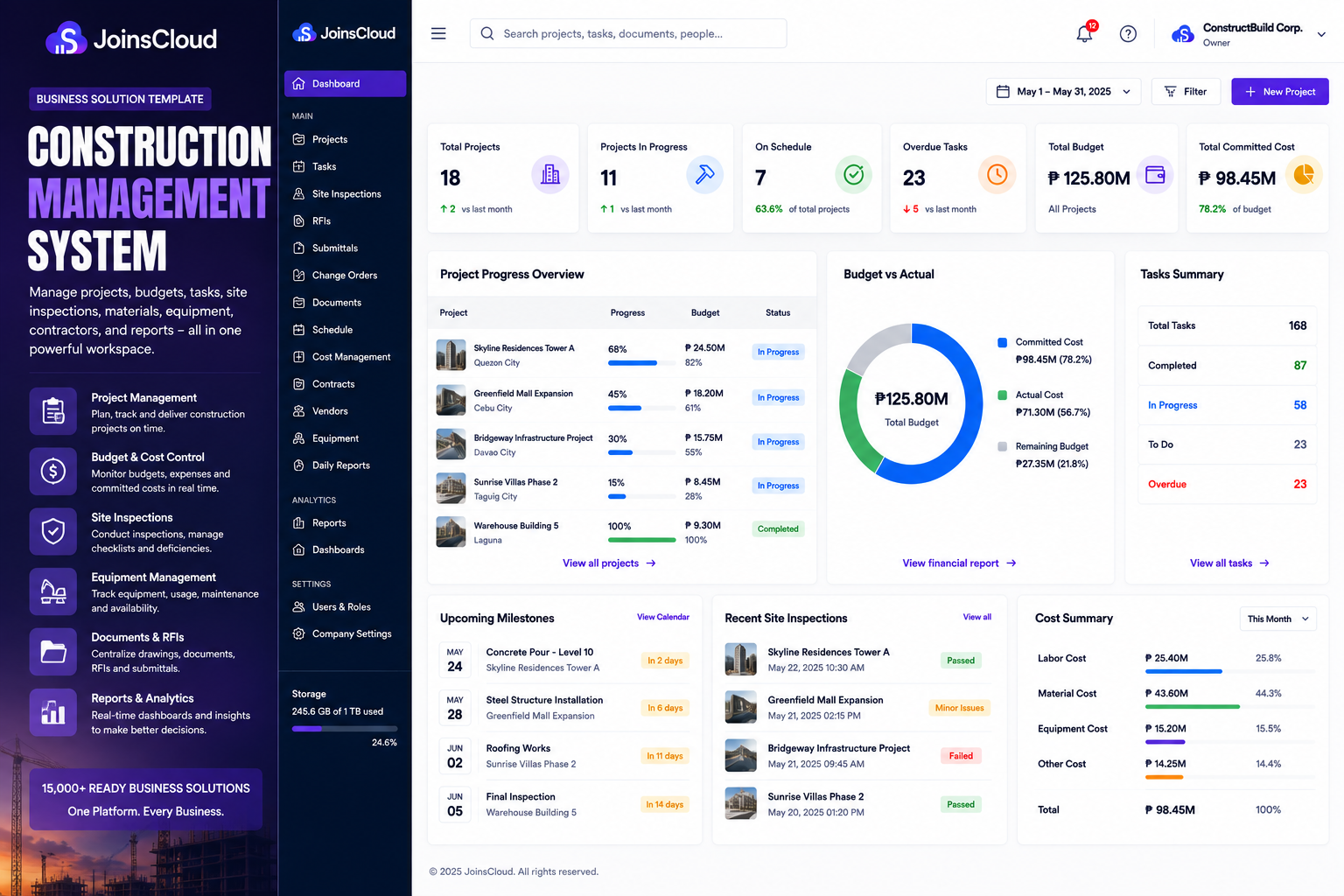
Task: Click the Committed Cost blue legend swatch
Action: pos(1002,342)
